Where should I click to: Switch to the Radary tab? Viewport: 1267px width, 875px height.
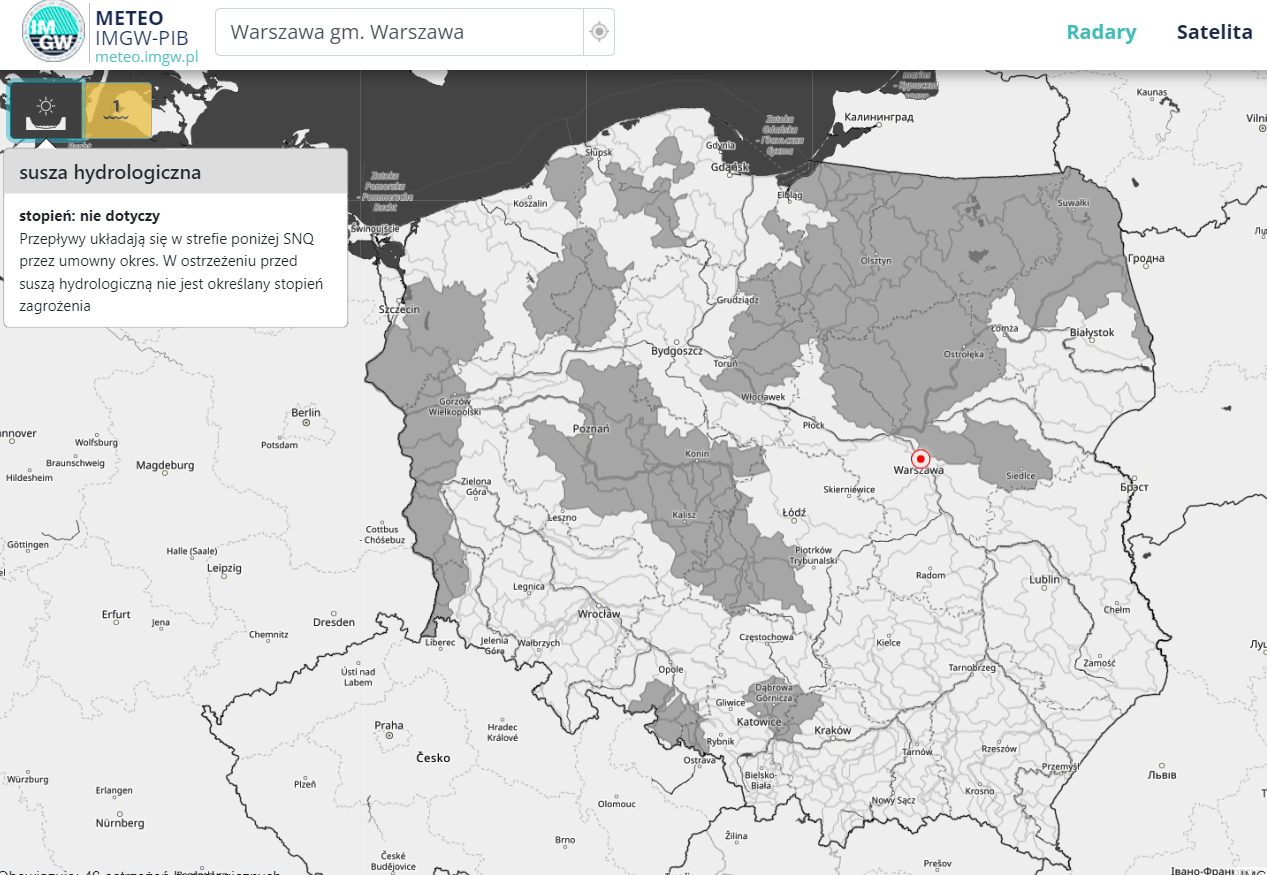point(1101,32)
